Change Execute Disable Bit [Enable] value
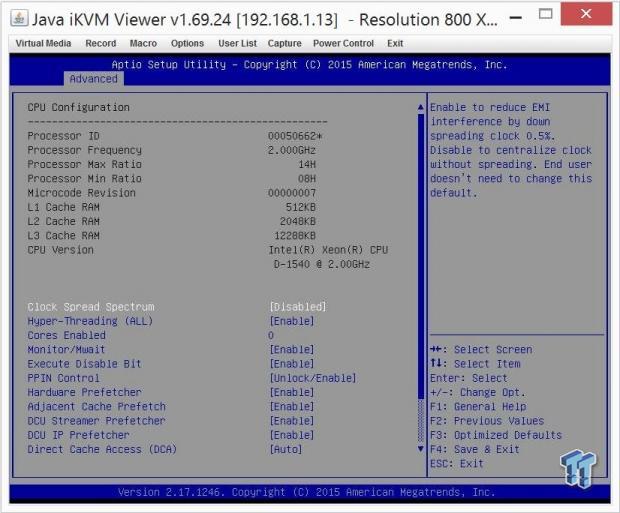This screenshot has width=620, height=513. pyautogui.click(x=292, y=364)
